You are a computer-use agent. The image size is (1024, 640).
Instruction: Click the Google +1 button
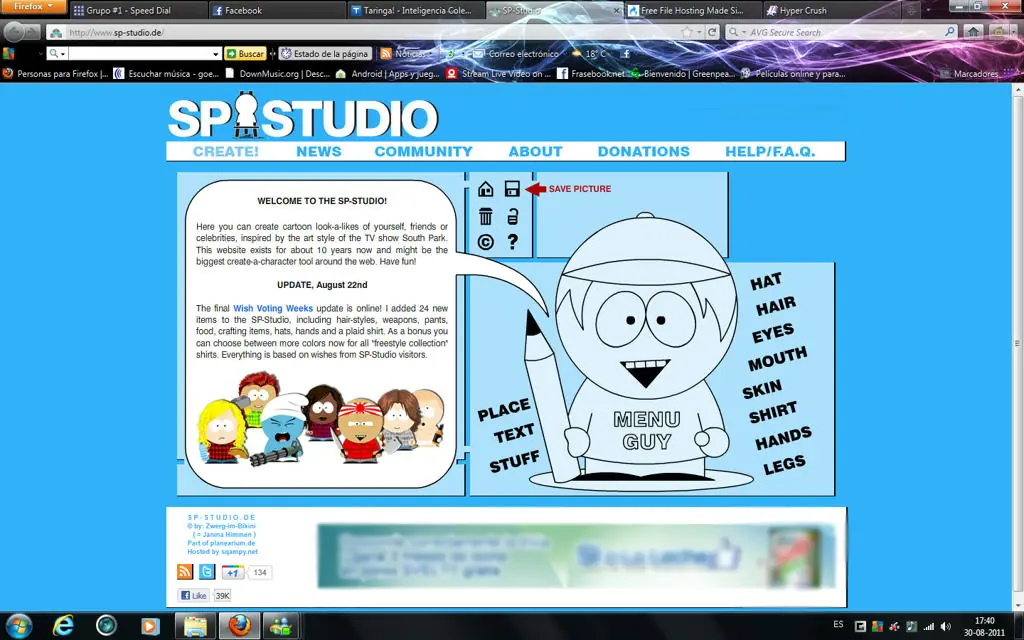233,572
